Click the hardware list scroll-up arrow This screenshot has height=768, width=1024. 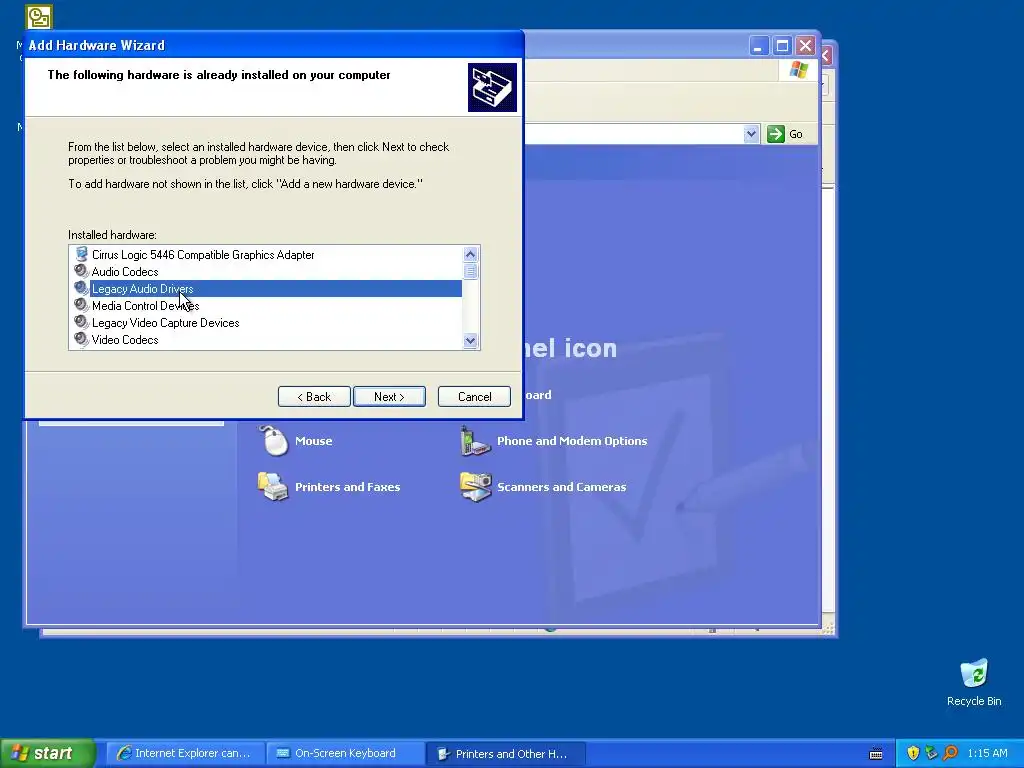point(470,254)
